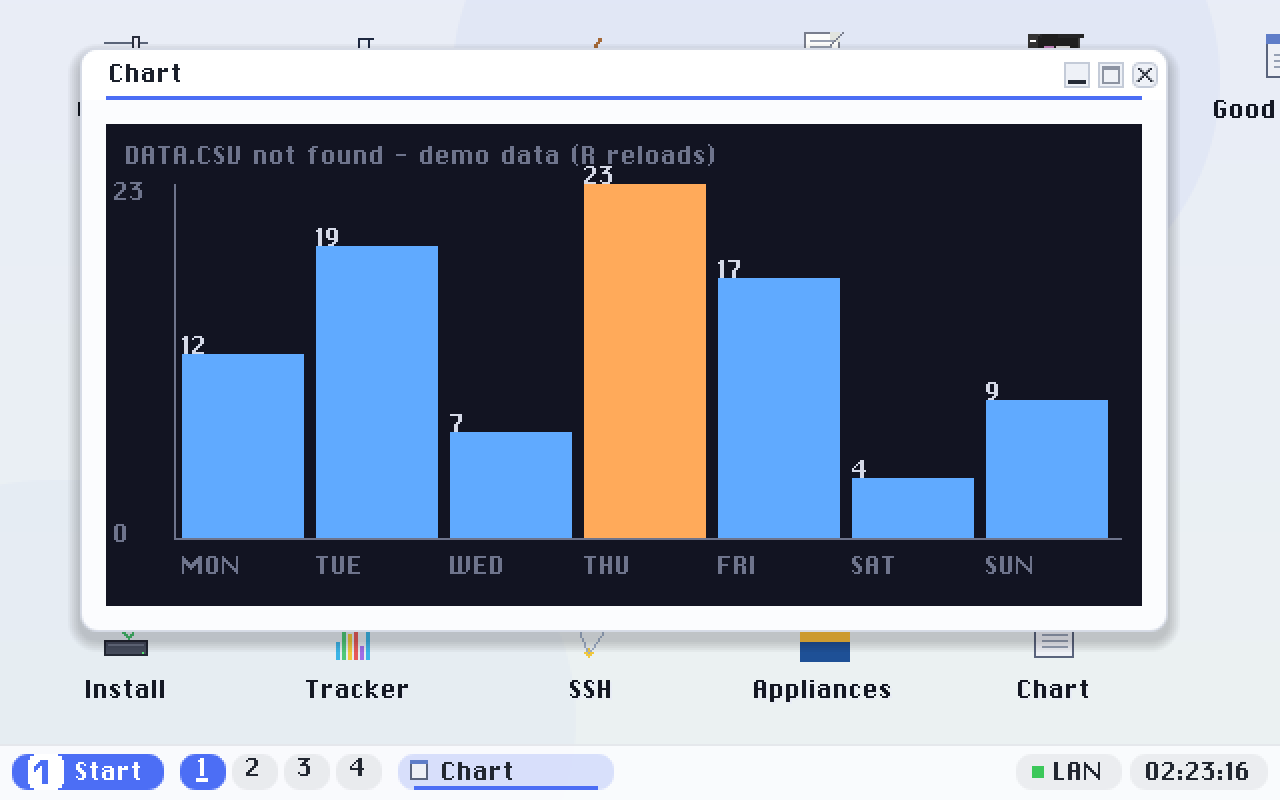Click the TUE axis label

[x=338, y=566]
